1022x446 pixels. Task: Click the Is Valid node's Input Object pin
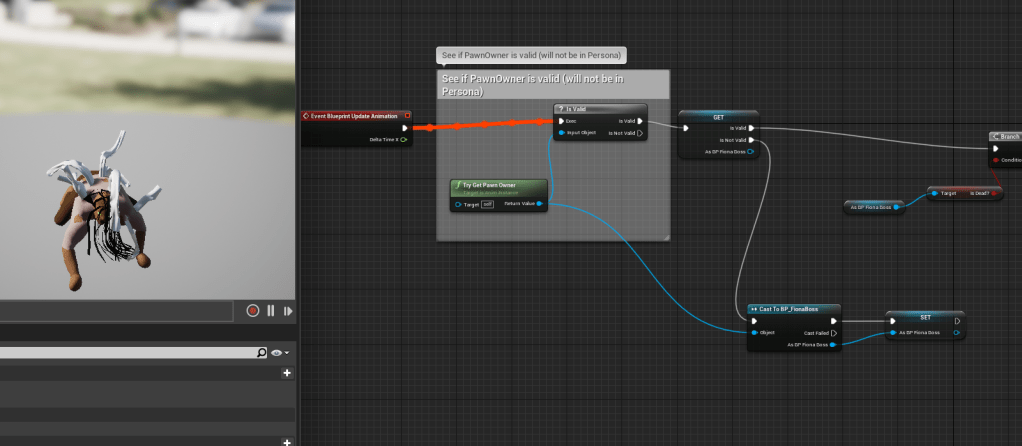561,132
